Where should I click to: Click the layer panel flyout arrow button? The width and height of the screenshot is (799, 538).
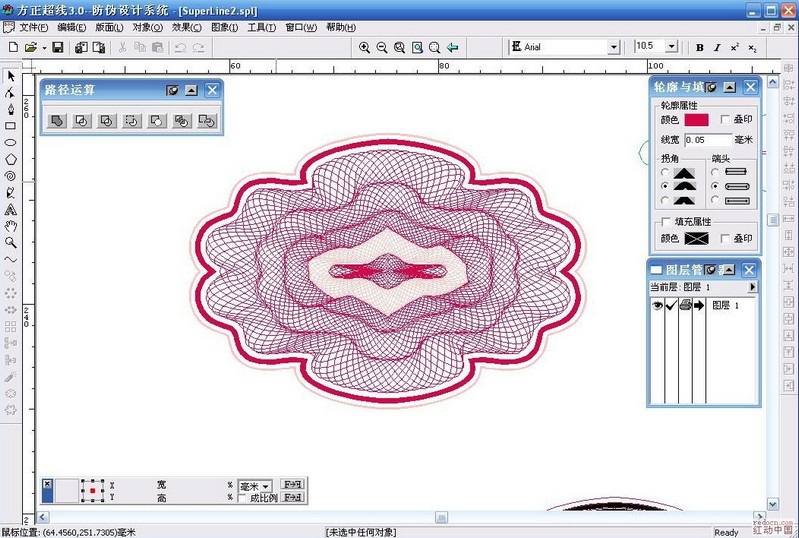pos(752,287)
